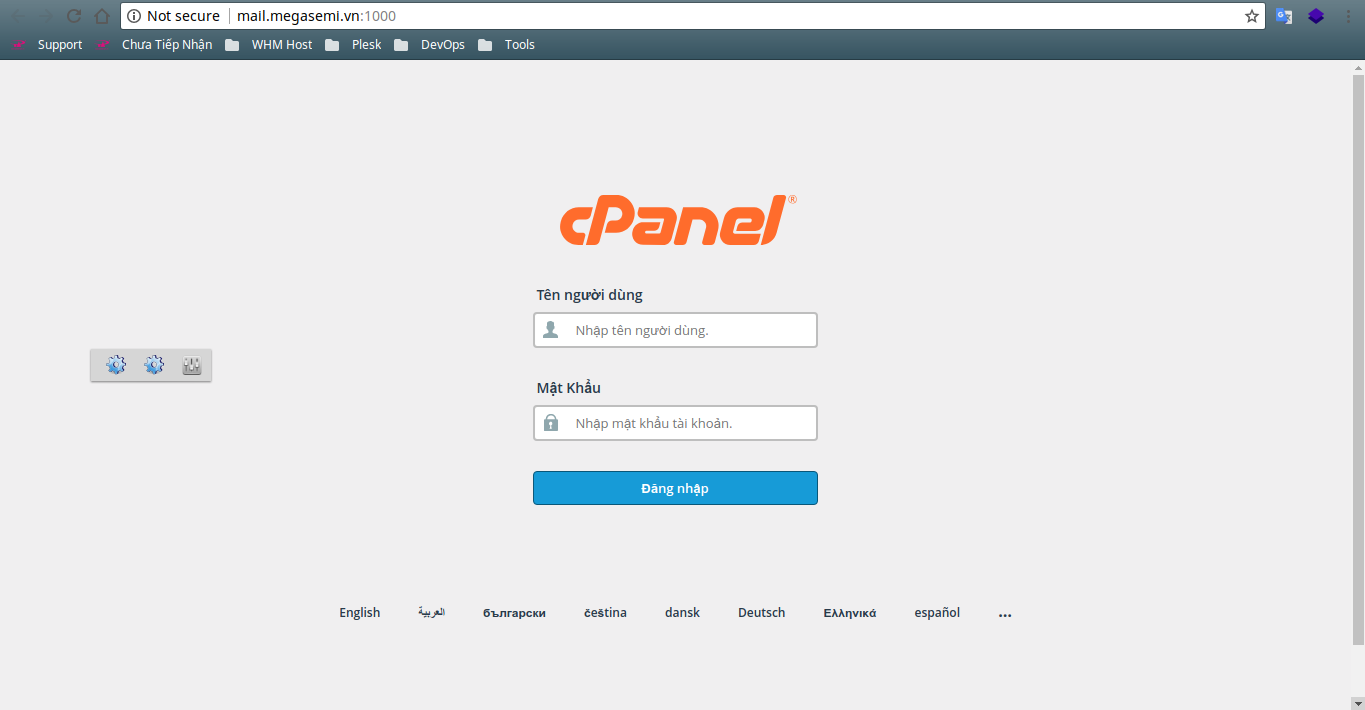This screenshot has height=710, width=1365.
Task: Click the Mật Khẩu label
Action: (569, 388)
